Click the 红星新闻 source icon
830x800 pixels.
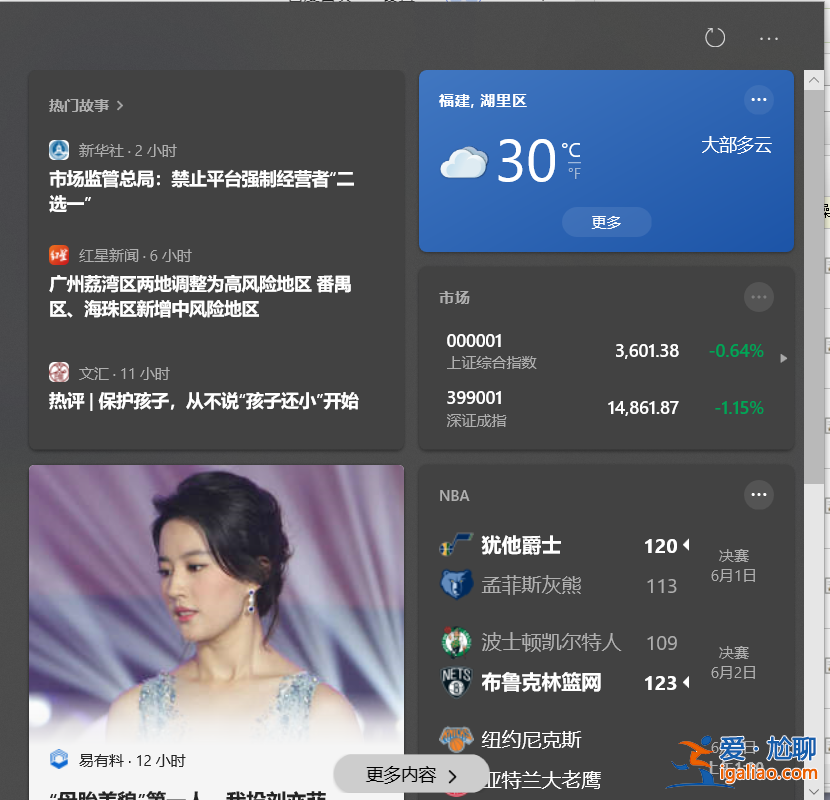(59, 255)
